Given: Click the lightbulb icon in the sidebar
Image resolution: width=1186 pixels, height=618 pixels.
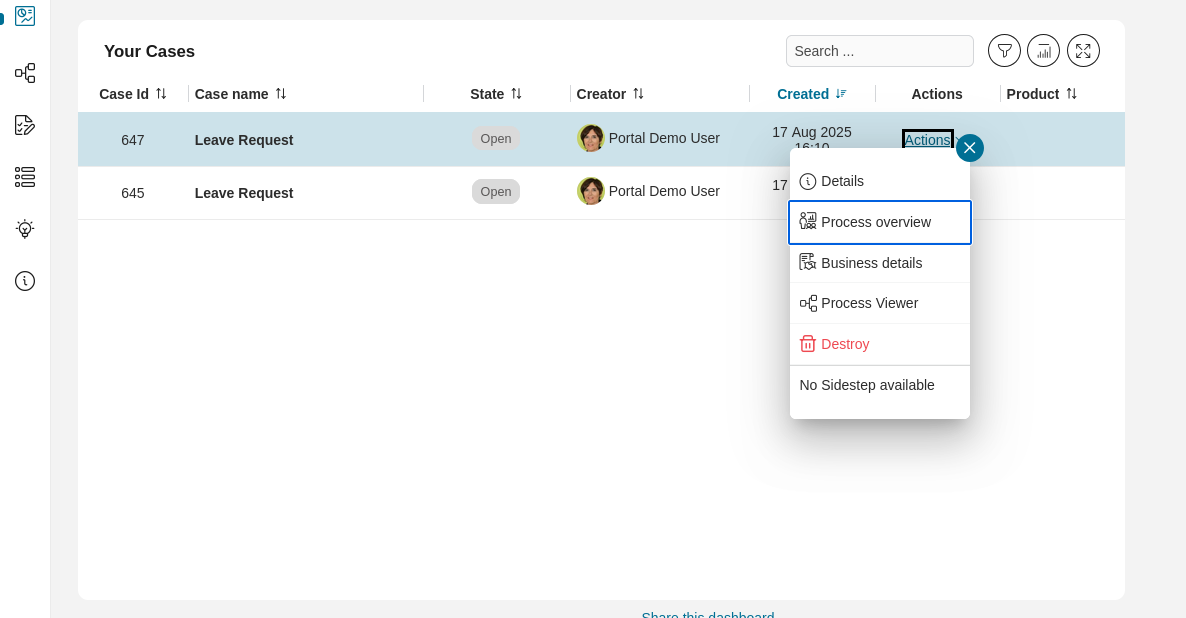Looking at the screenshot, I should click(24, 229).
